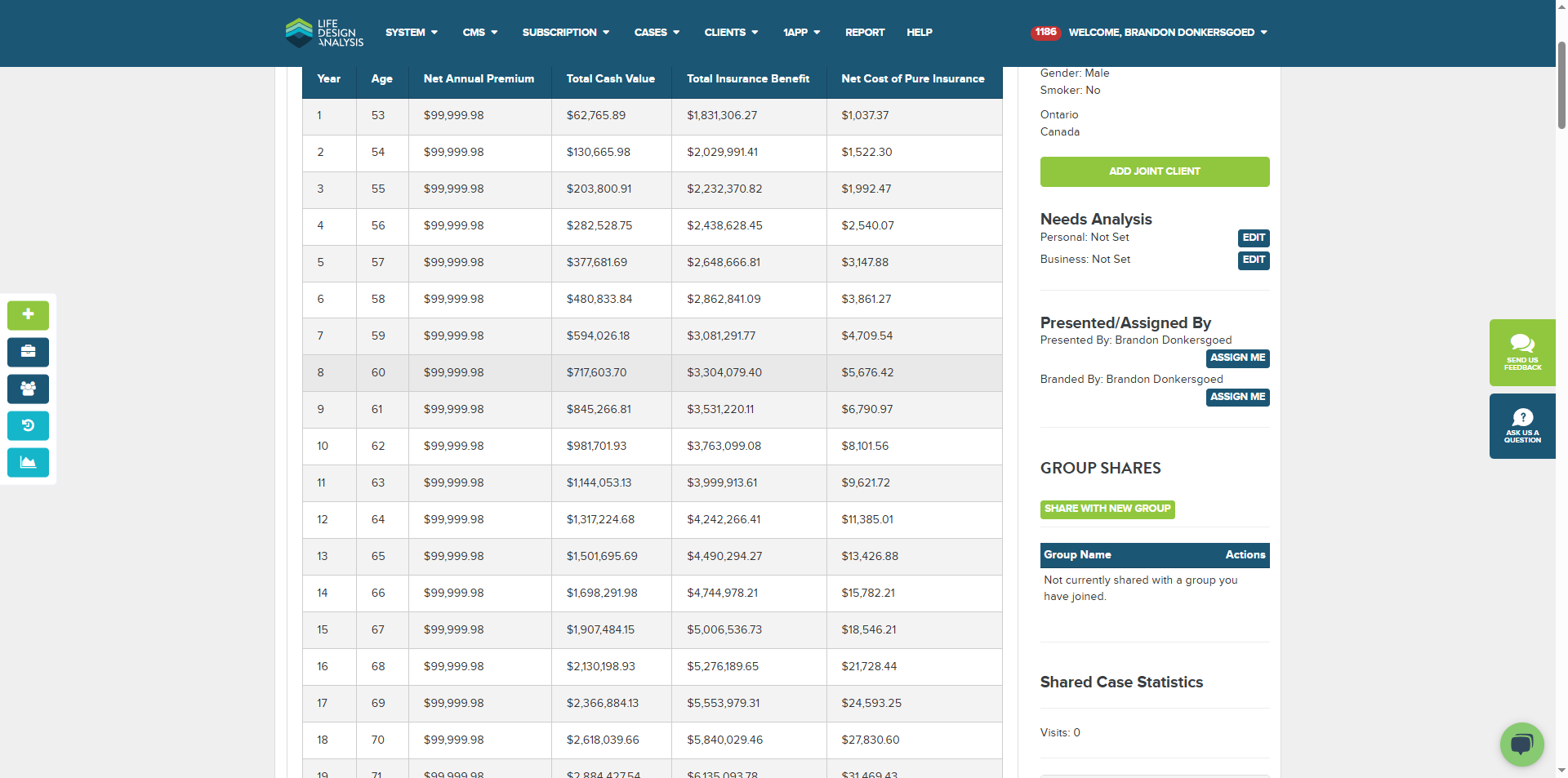Expand the CLIENTS menu

coord(732,33)
